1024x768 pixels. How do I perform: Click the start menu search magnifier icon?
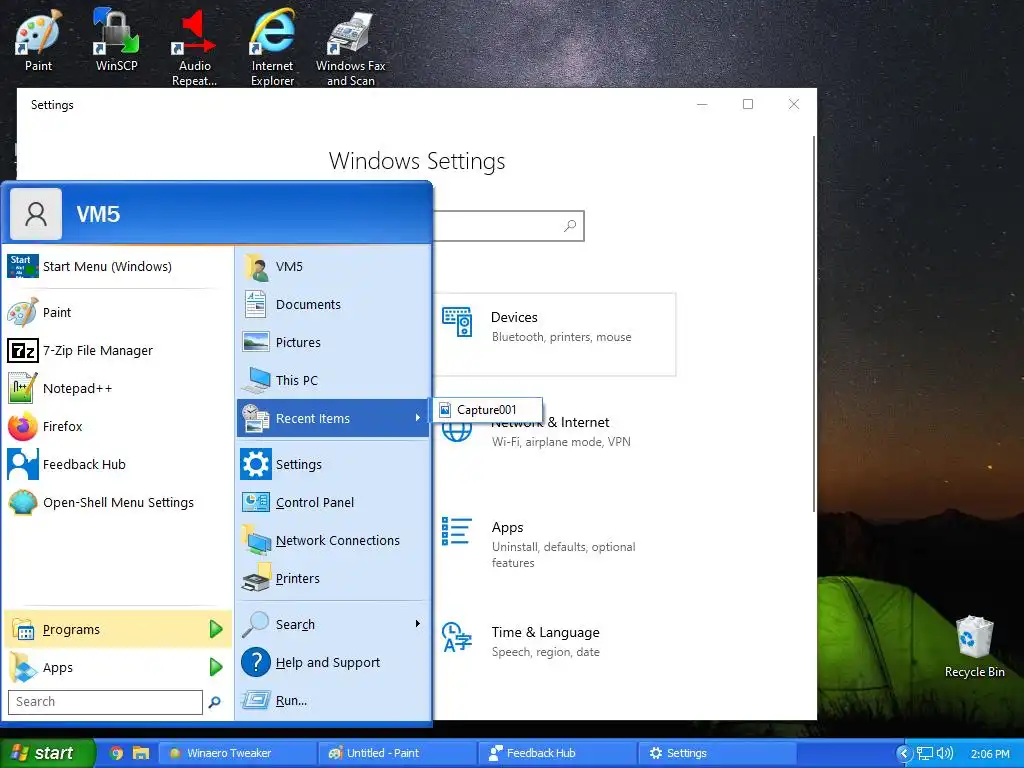click(214, 702)
